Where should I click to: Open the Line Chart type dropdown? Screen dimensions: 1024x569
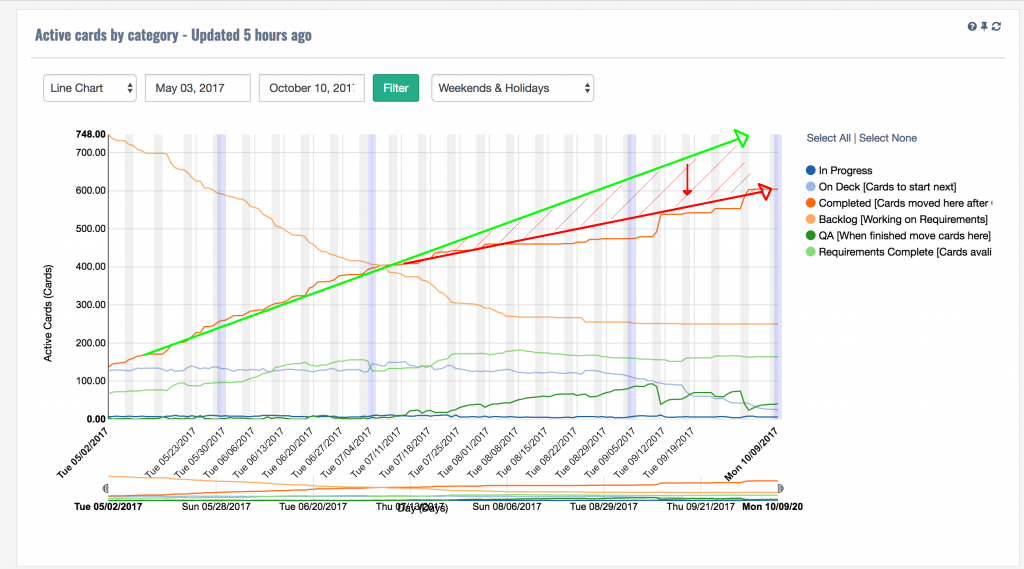89,88
